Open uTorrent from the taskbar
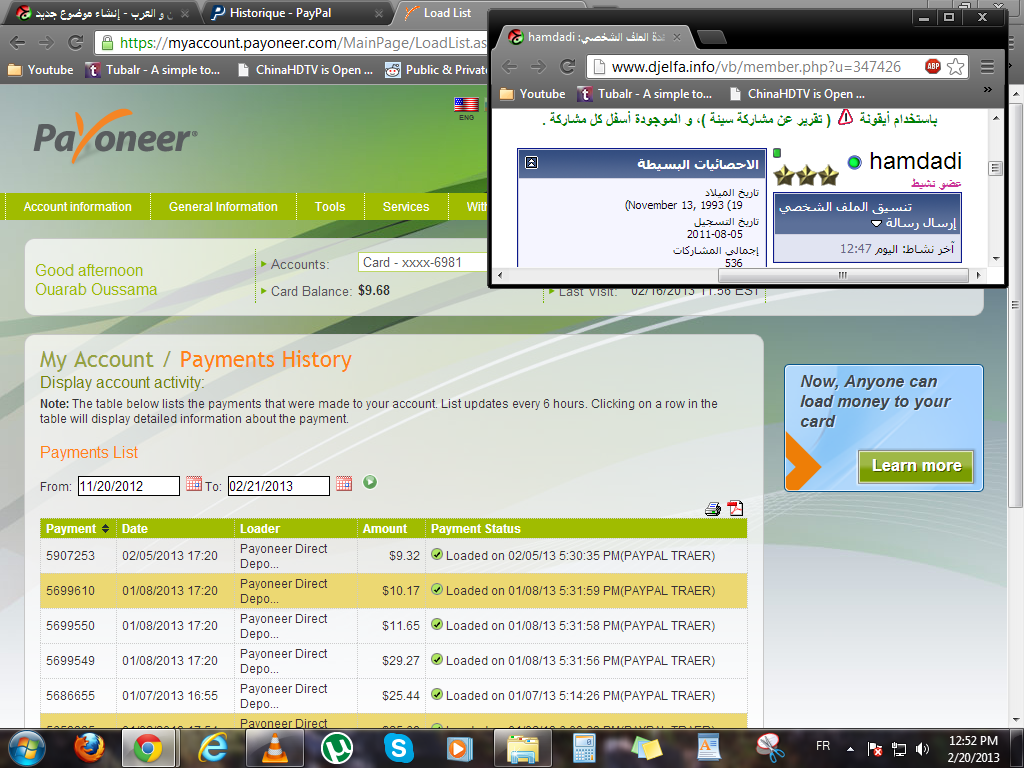Viewport: 1024px width, 768px height. [x=337, y=748]
